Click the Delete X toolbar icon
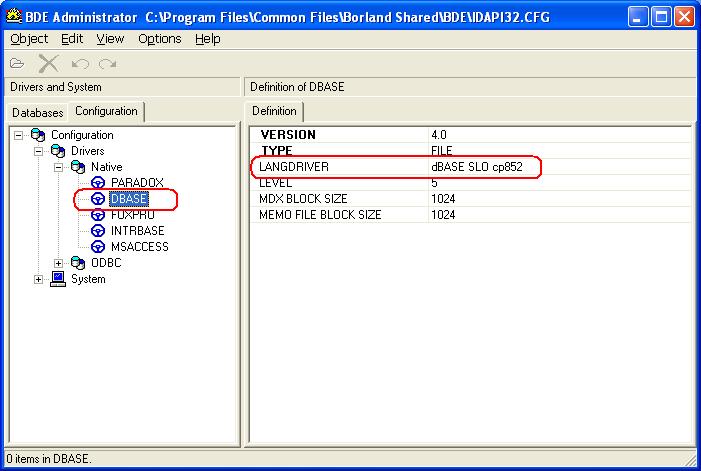The height and width of the screenshot is (471, 701). coord(48,63)
